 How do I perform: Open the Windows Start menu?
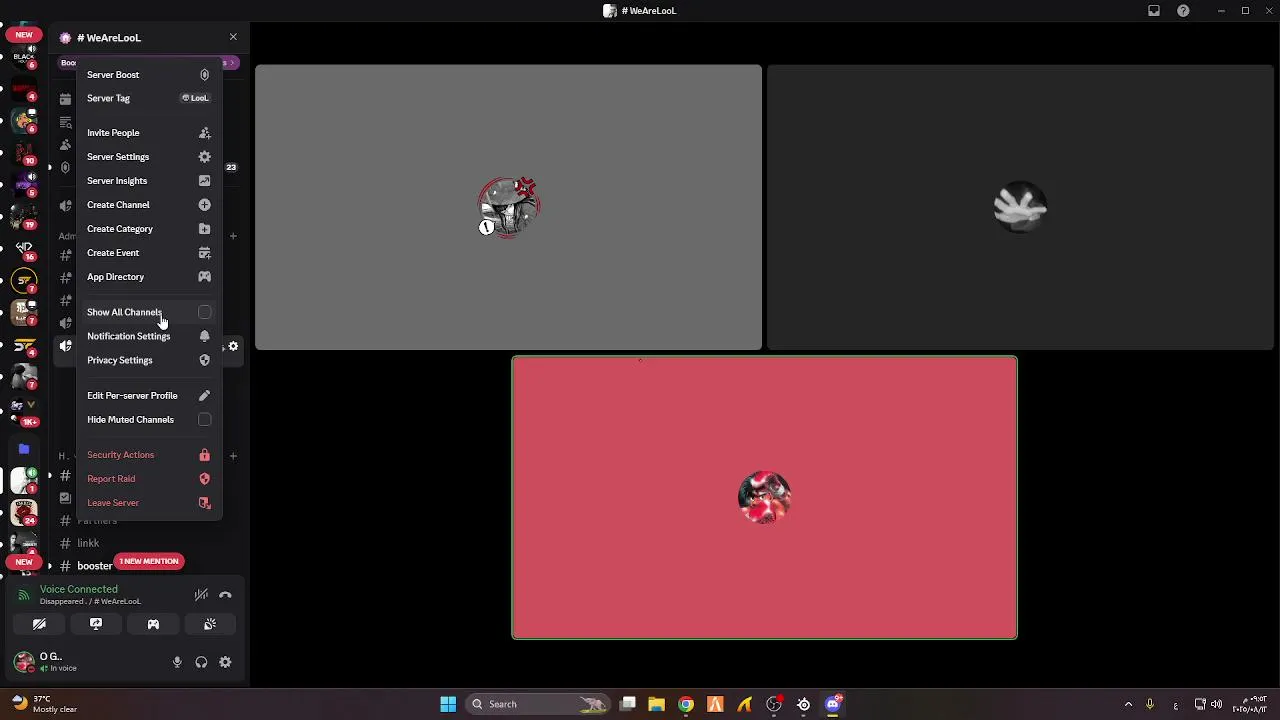click(448, 704)
